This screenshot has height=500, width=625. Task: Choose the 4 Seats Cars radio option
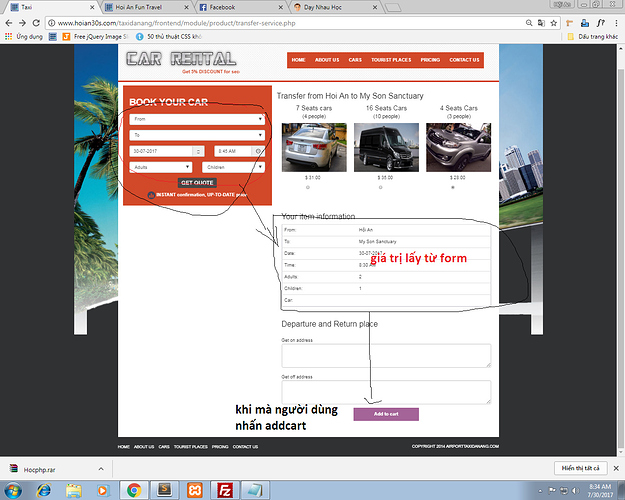[453, 186]
